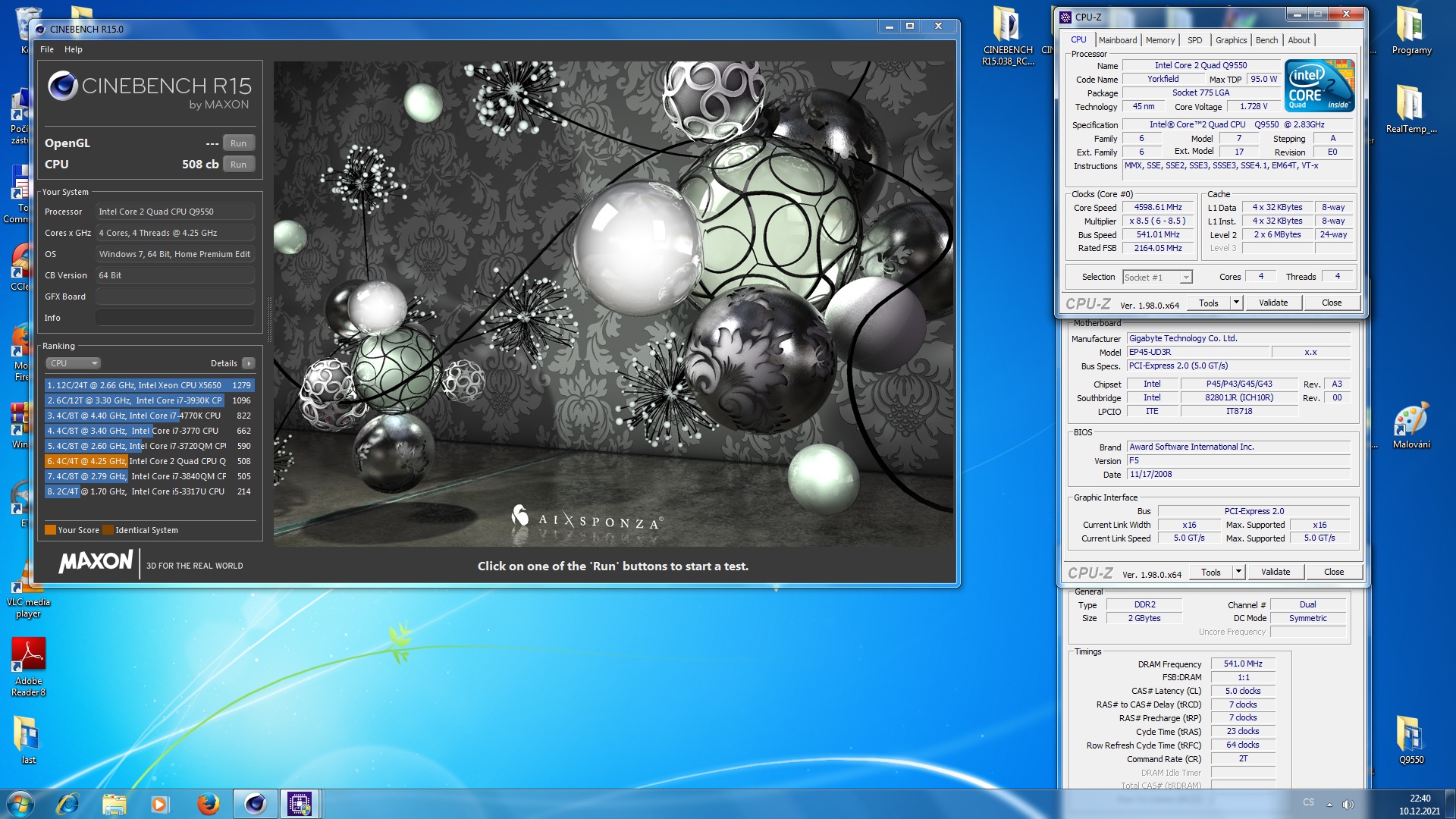Click the Cinebench title bar icon
Image resolution: width=1456 pixels, height=819 pixels.
click(x=41, y=29)
